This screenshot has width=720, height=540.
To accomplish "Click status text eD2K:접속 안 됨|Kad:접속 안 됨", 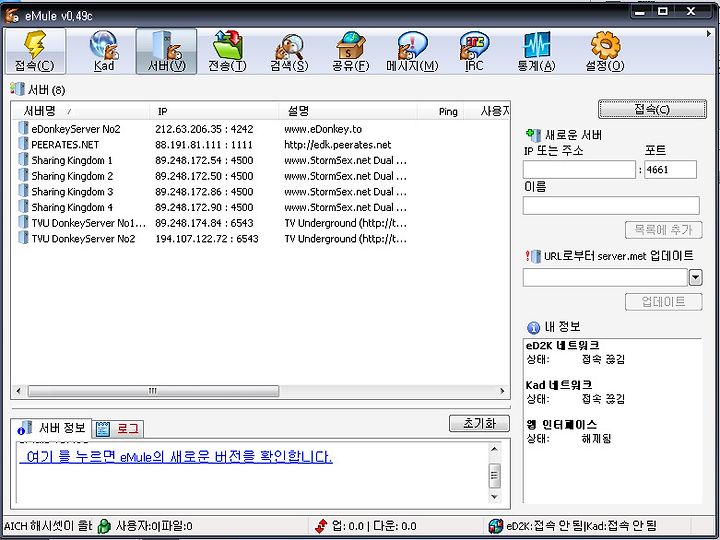I will click(x=582, y=526).
